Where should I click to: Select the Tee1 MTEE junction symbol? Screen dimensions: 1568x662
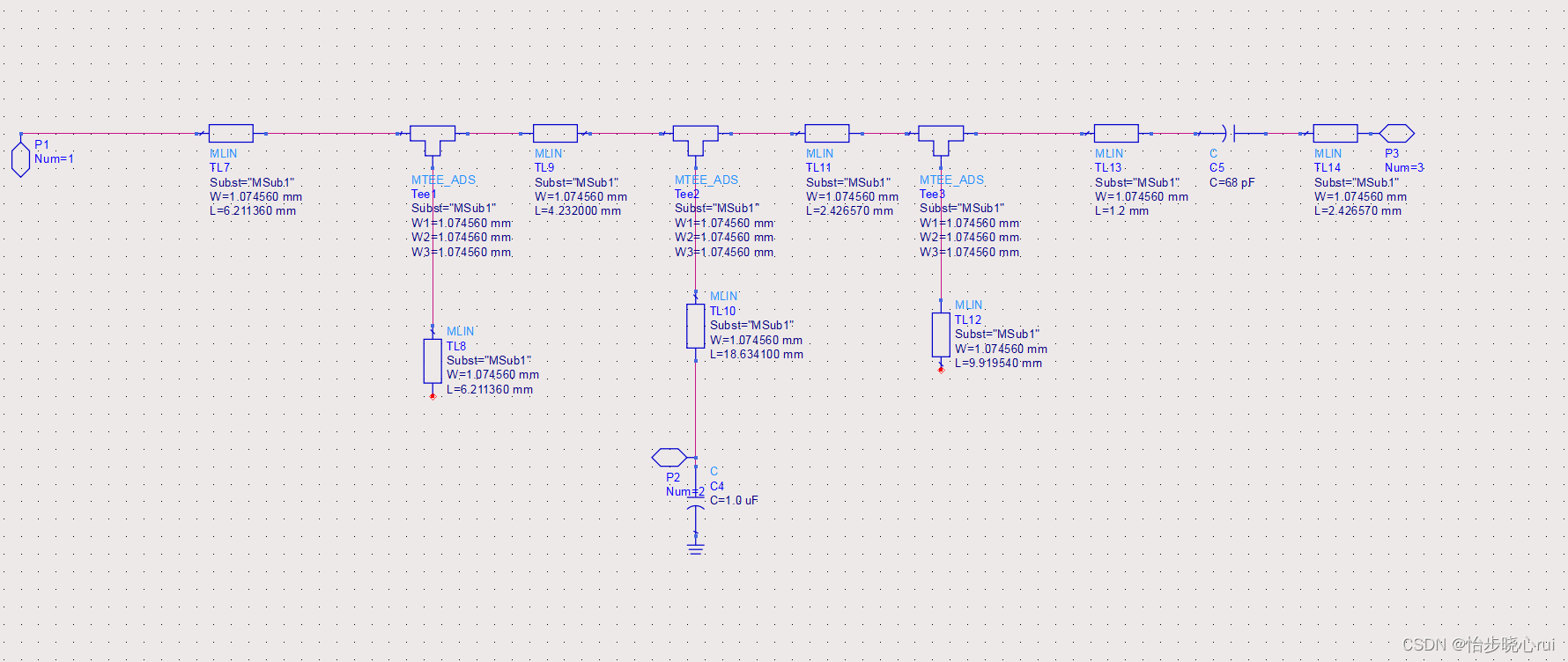(433, 139)
